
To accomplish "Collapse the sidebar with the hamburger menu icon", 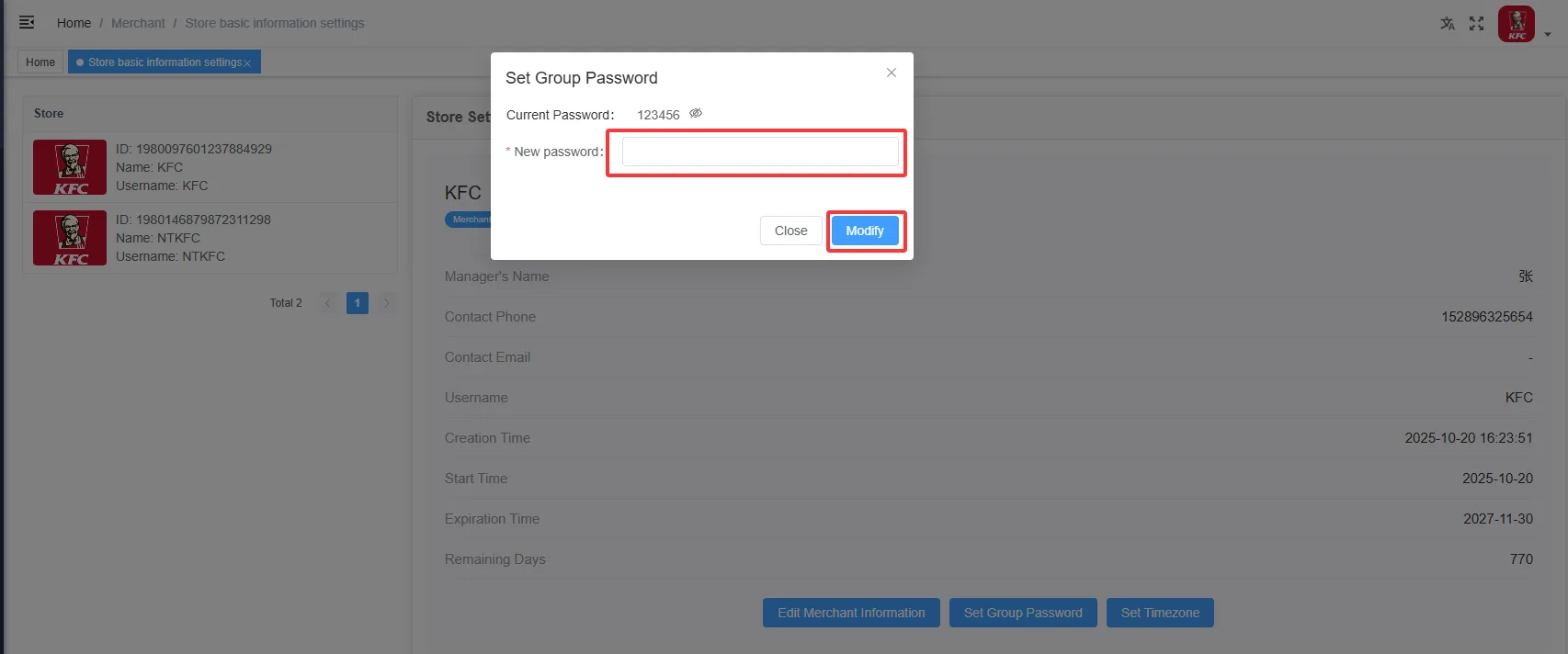I will pos(27,22).
